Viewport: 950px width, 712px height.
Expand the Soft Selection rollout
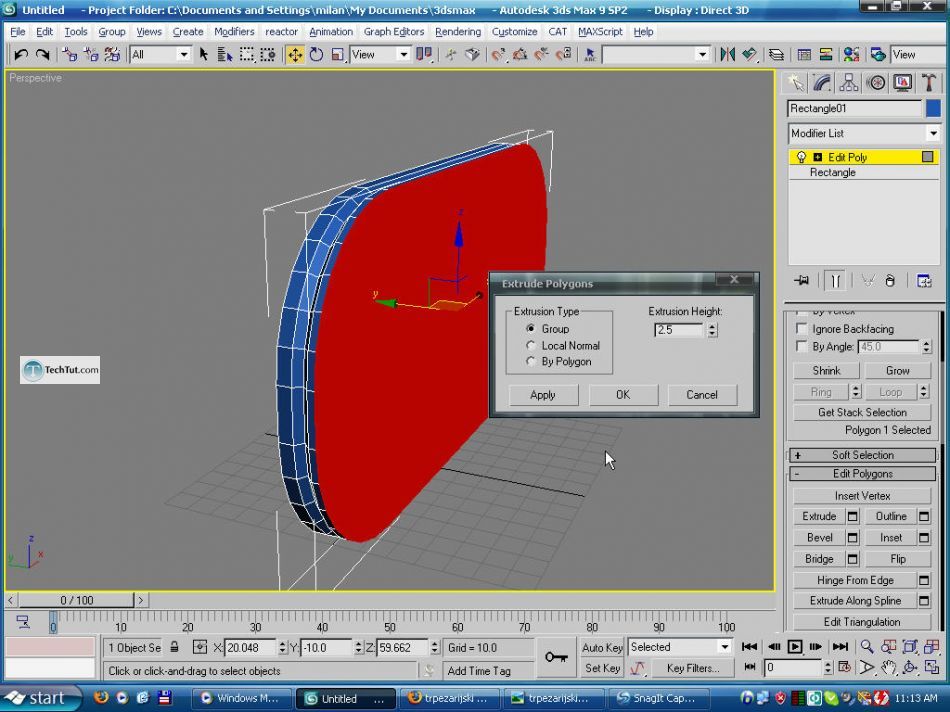862,455
